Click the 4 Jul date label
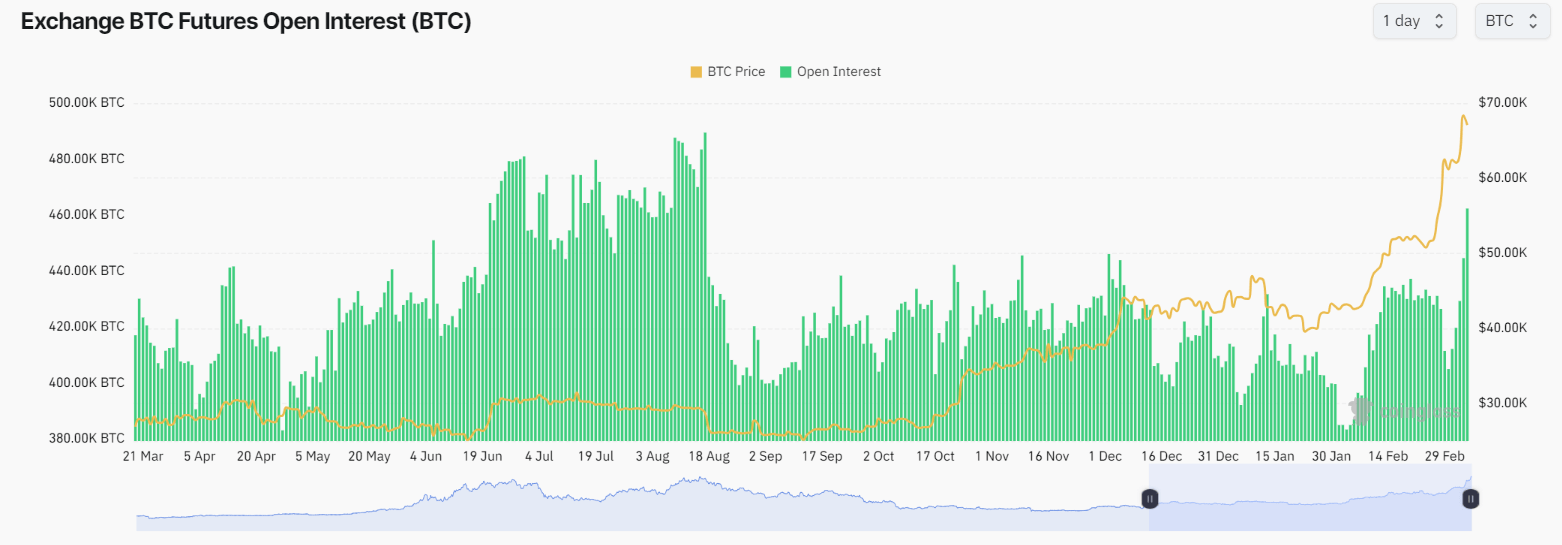Image resolution: width=1562 pixels, height=545 pixels. pos(539,457)
